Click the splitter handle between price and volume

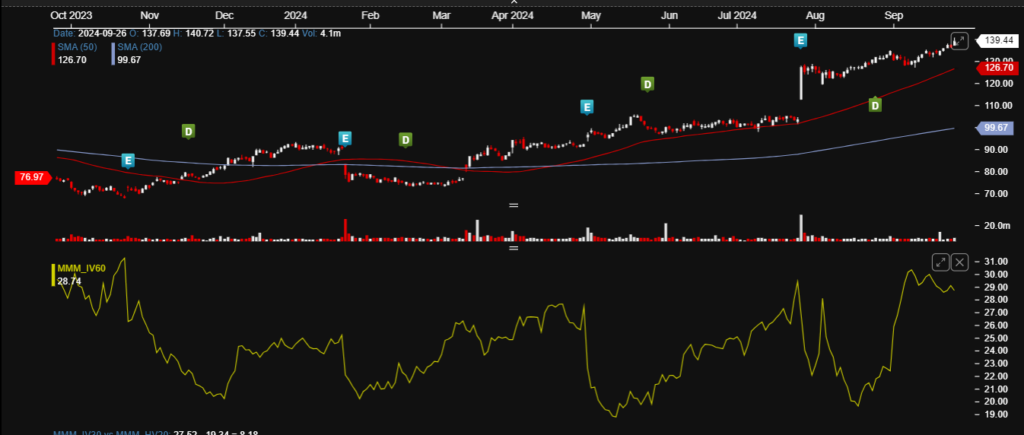point(513,205)
